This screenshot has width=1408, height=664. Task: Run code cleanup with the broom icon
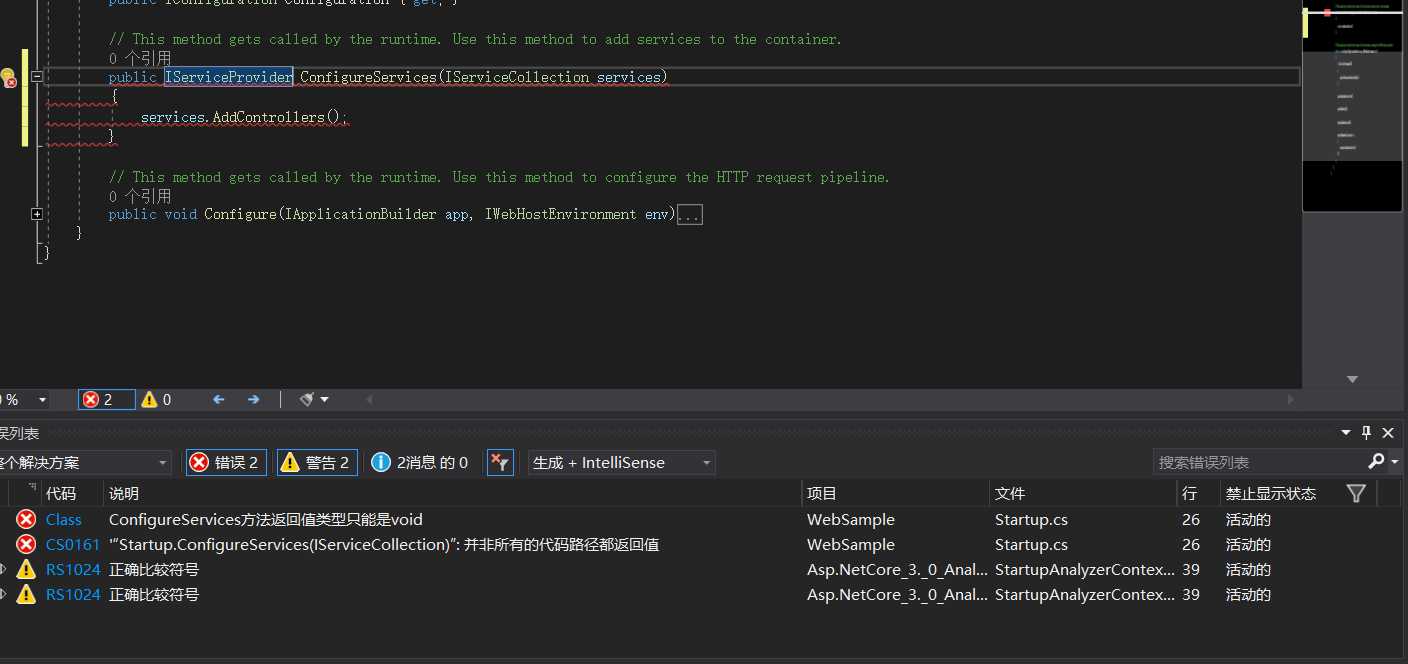307,399
